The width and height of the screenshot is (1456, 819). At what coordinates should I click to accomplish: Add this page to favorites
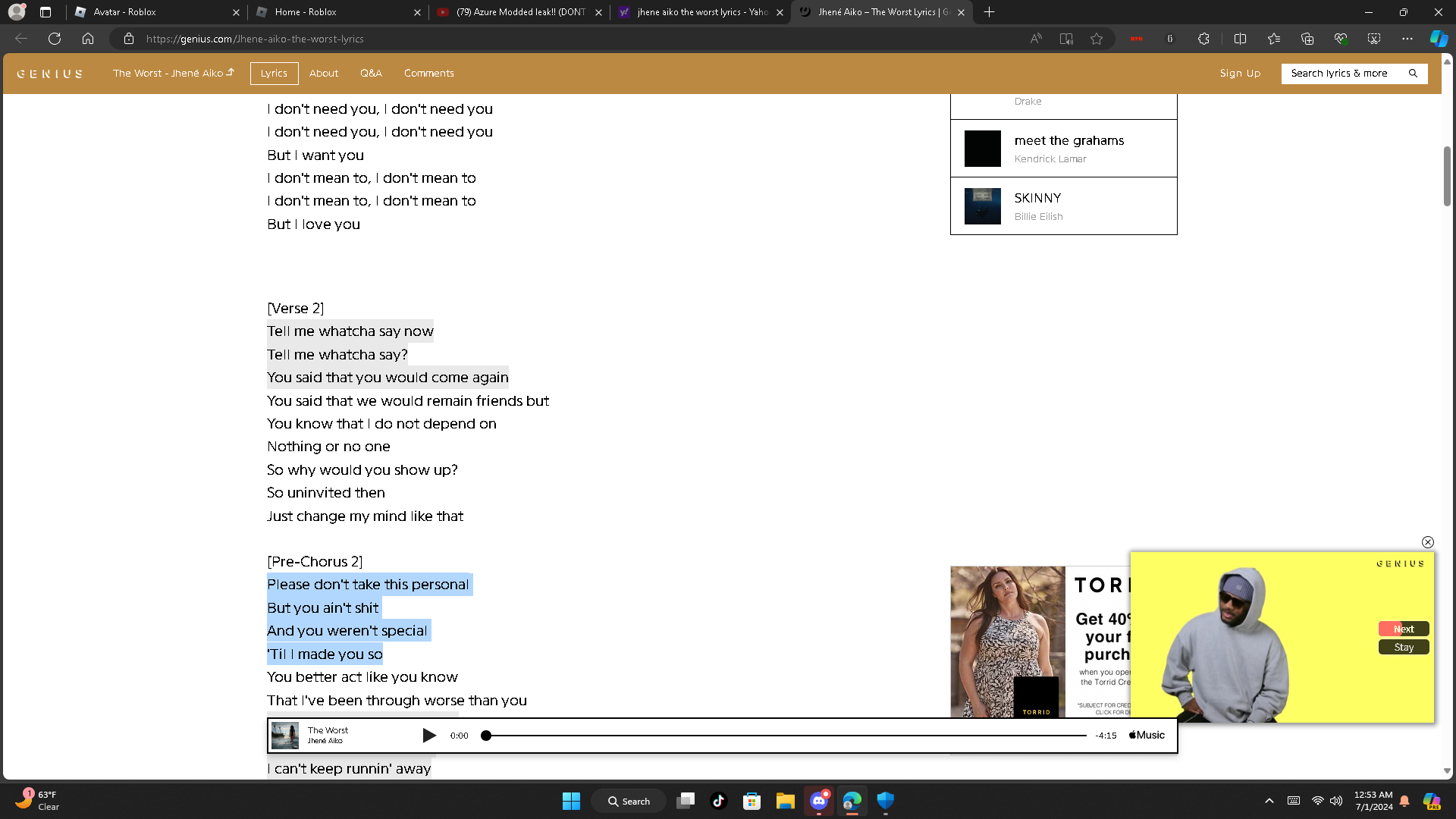(1097, 39)
